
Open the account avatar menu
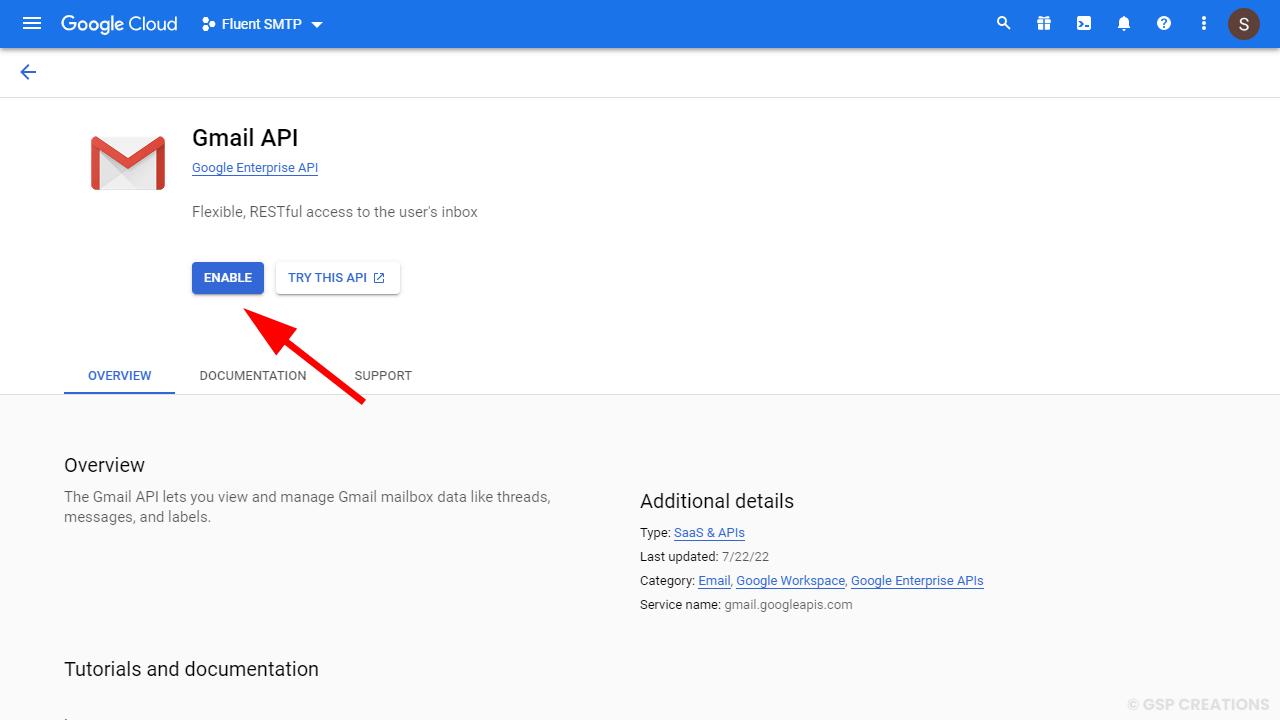[1243, 23]
